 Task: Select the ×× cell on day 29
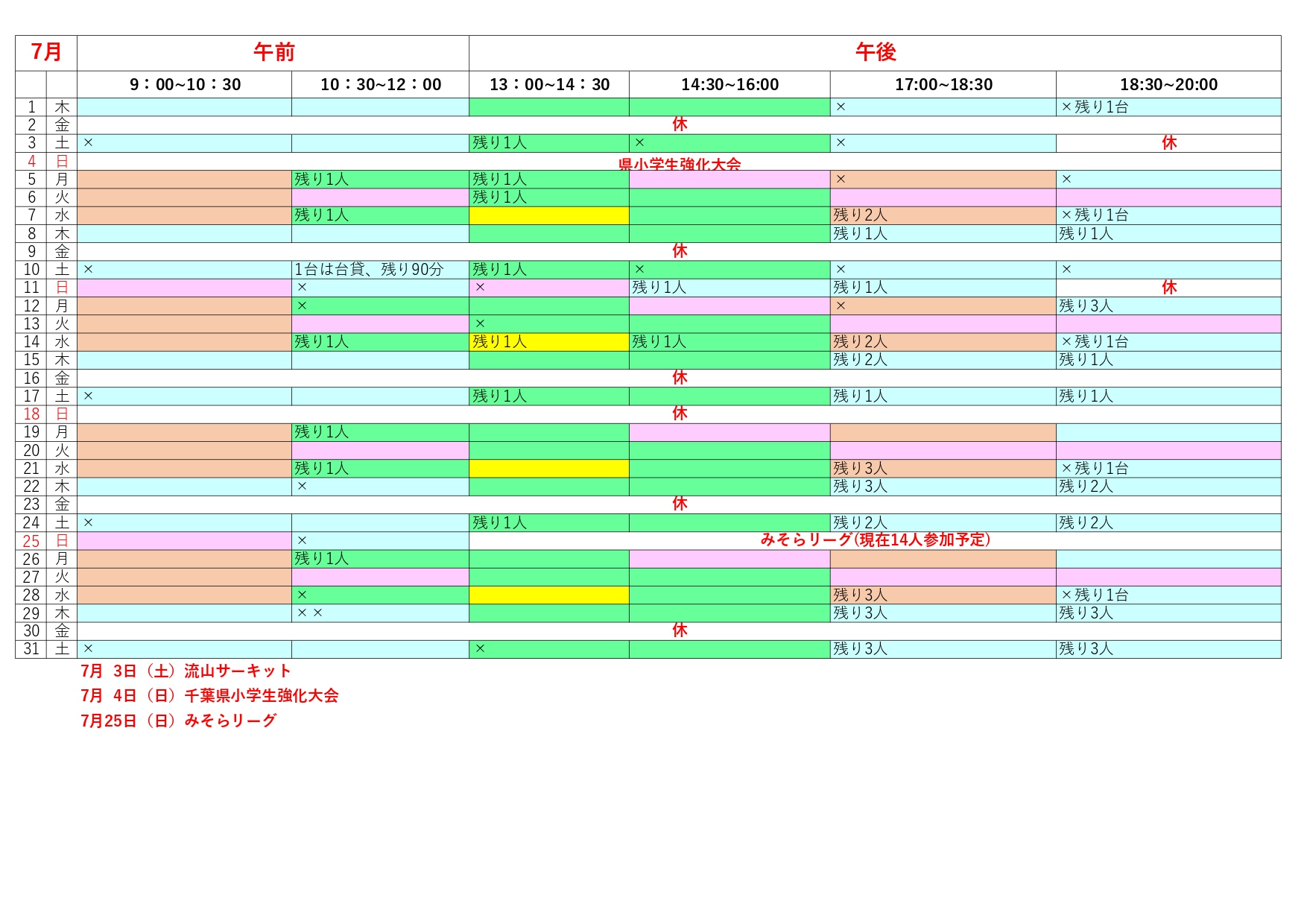(x=381, y=613)
